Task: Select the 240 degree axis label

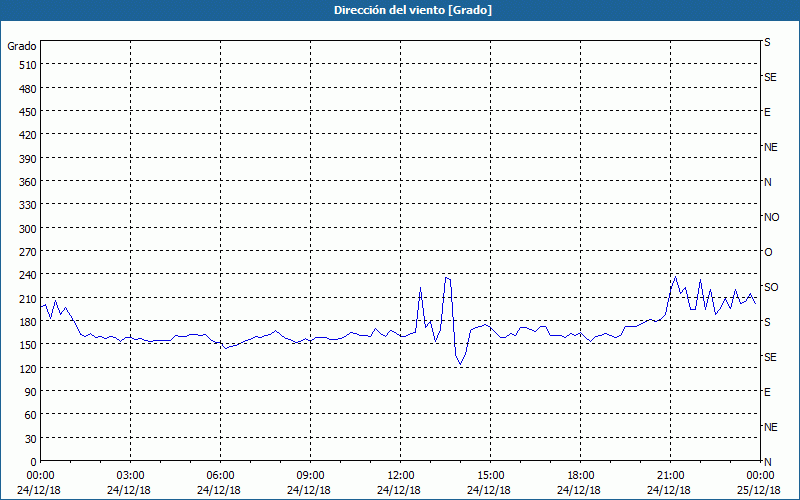Action: [x=29, y=275]
